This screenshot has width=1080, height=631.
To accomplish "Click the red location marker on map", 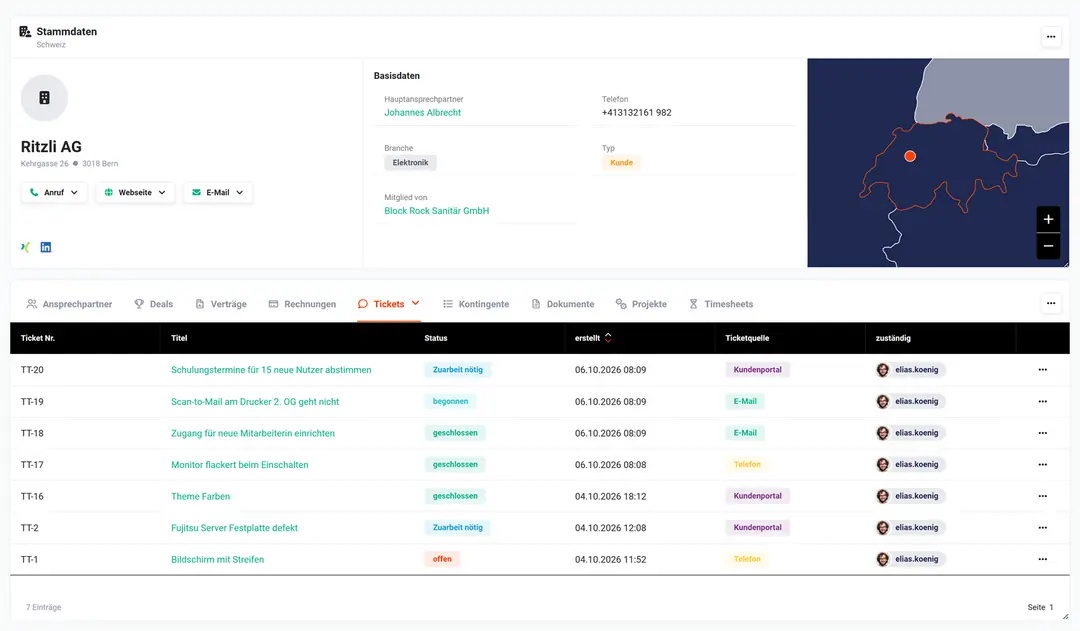I will pyautogui.click(x=910, y=156).
